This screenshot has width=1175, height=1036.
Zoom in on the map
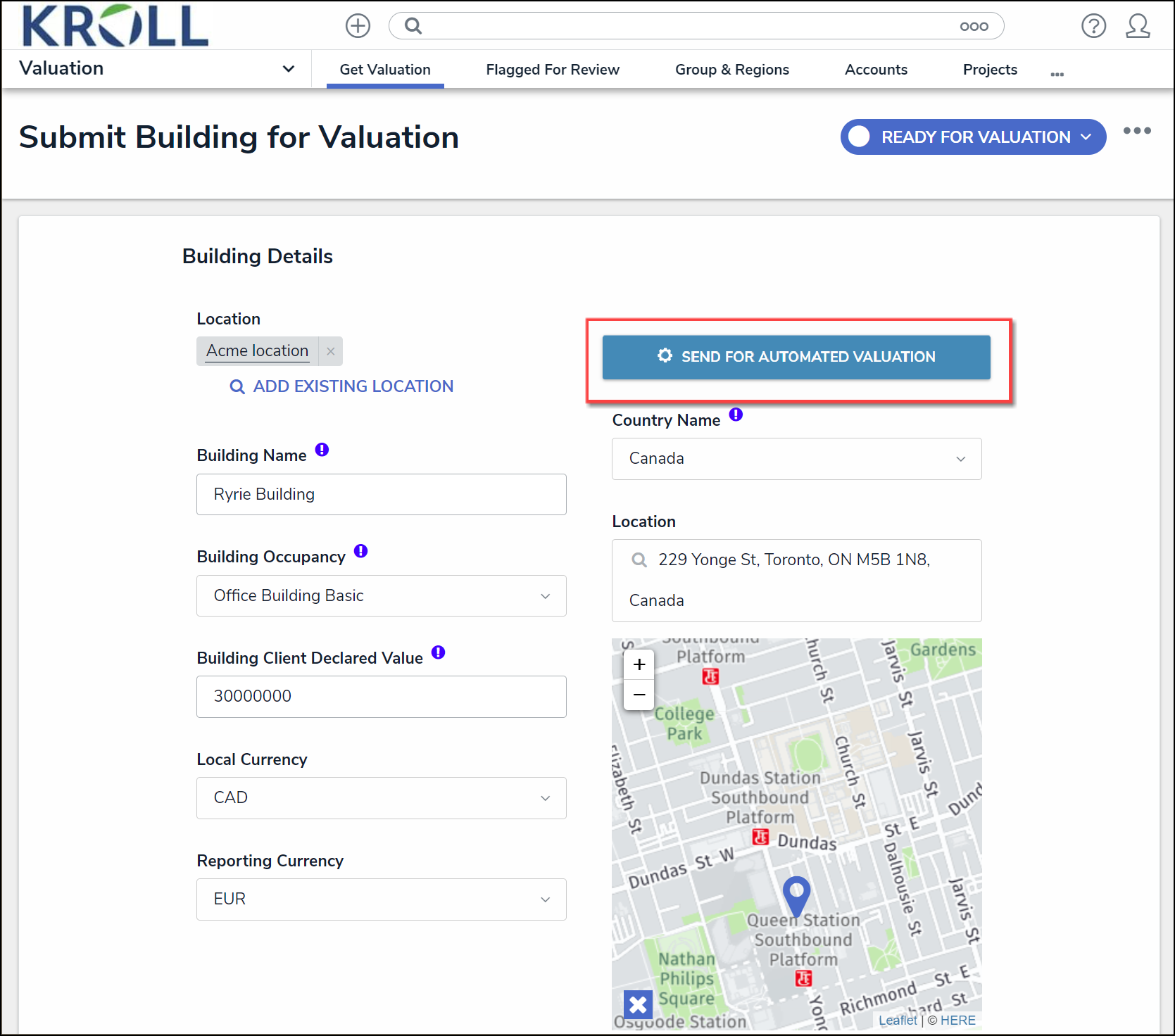639,664
